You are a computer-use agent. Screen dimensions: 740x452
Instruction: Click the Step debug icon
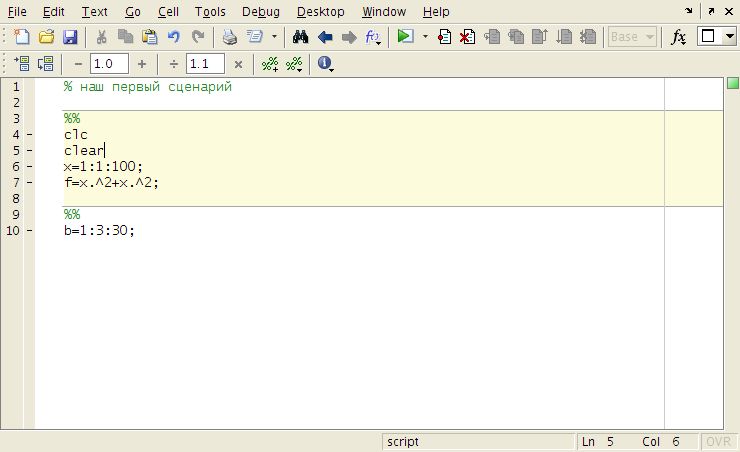492,36
